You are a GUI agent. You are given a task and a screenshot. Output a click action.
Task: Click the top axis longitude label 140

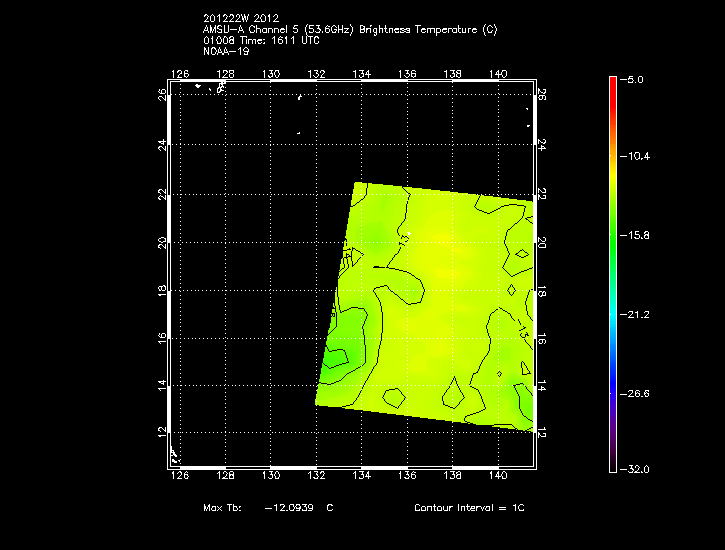pos(498,74)
